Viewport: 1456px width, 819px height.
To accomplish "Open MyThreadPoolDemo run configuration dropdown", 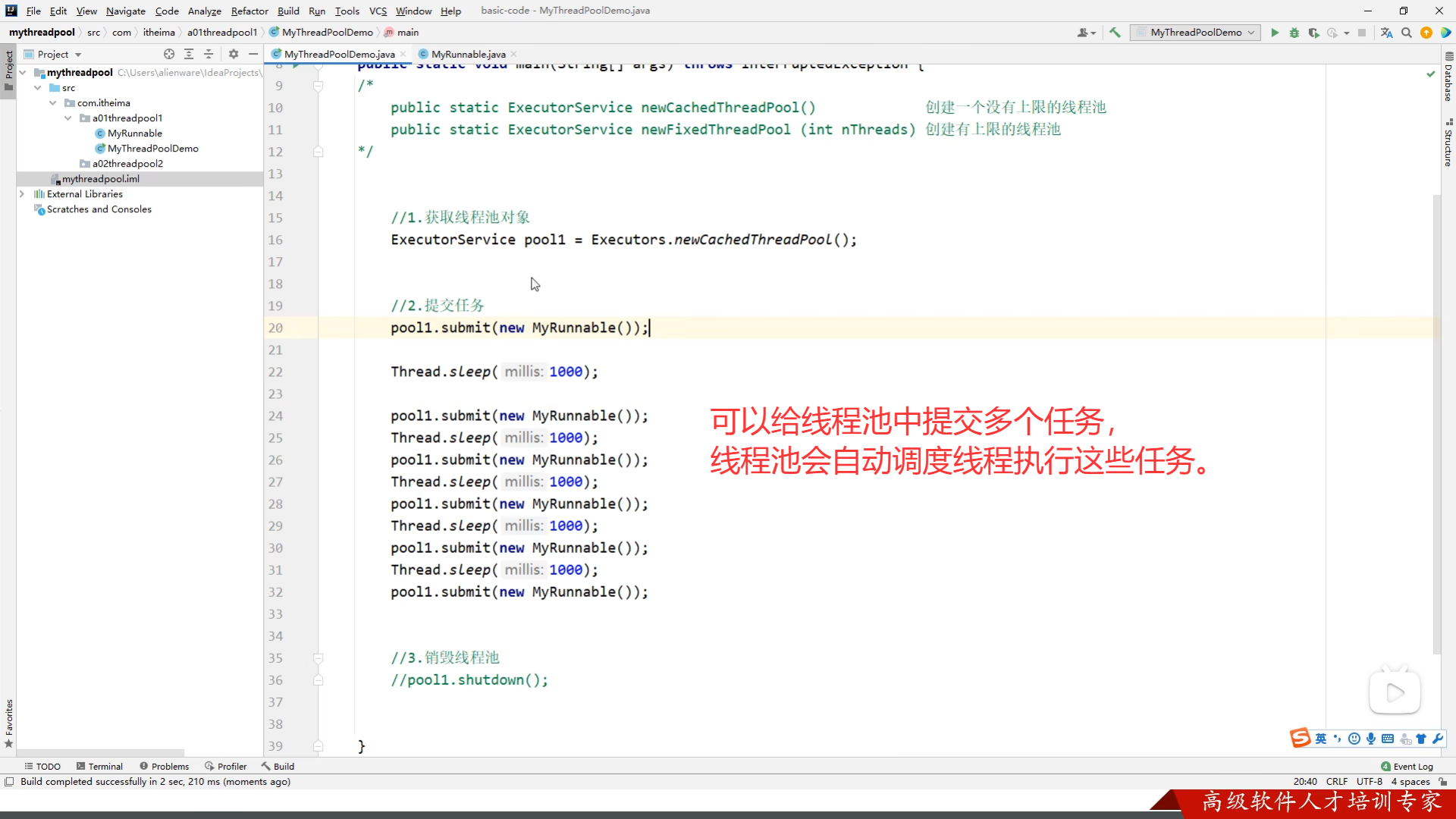I will coord(1195,33).
